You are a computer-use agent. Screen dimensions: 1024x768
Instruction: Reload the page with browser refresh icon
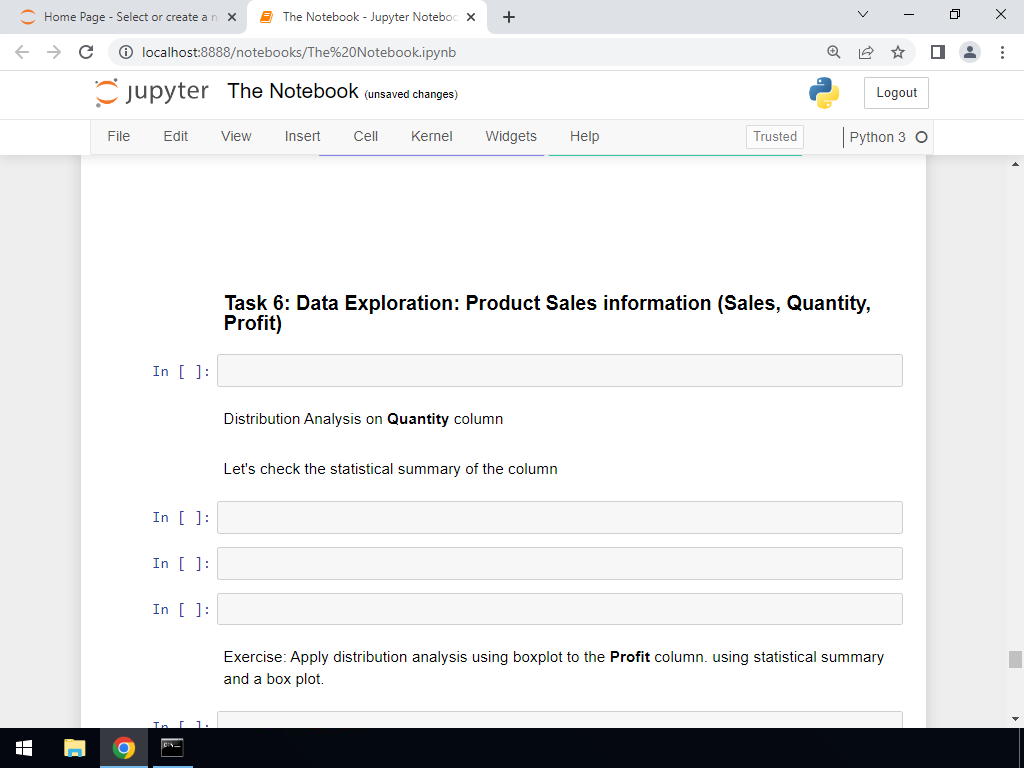[86, 52]
